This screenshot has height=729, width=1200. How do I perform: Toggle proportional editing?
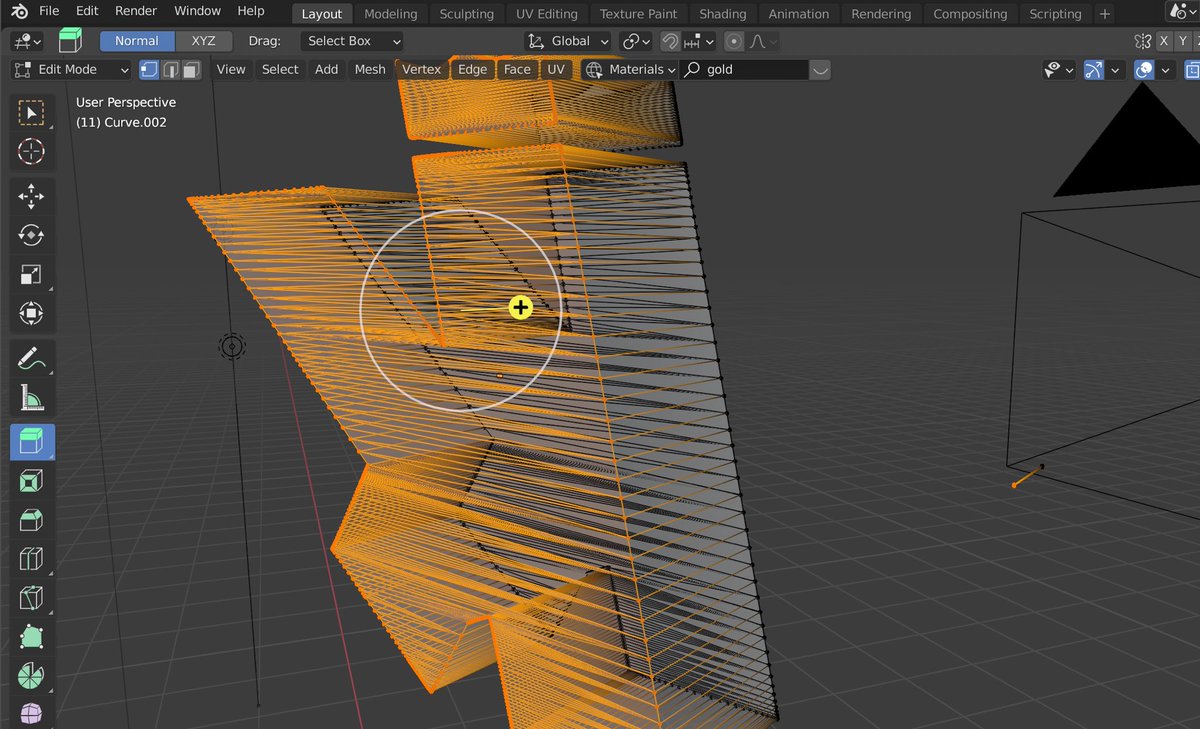pyautogui.click(x=735, y=42)
